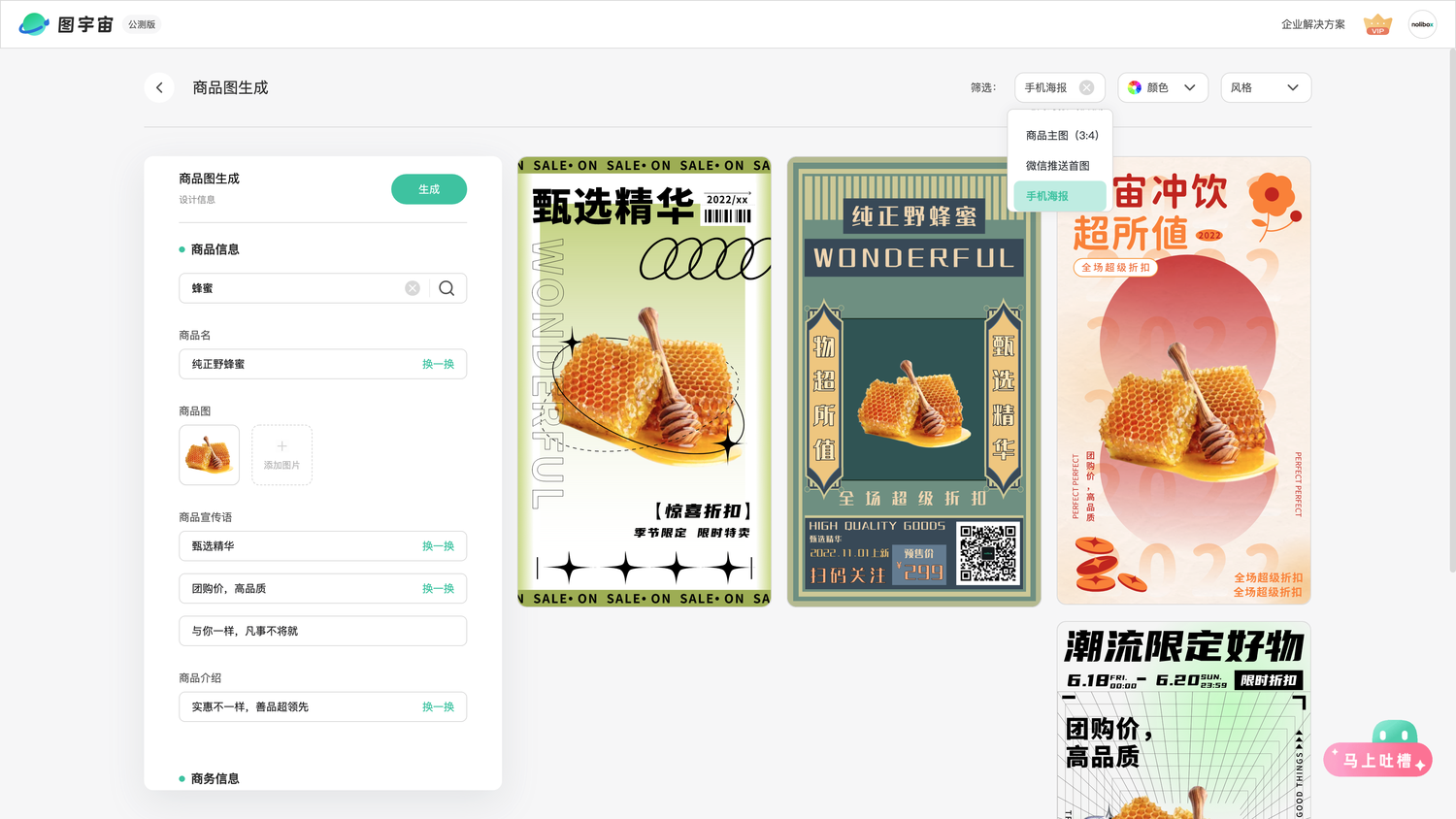Focus the 蜂蜜 product search field
Screen dimensions: 1456x819
tap(322, 288)
